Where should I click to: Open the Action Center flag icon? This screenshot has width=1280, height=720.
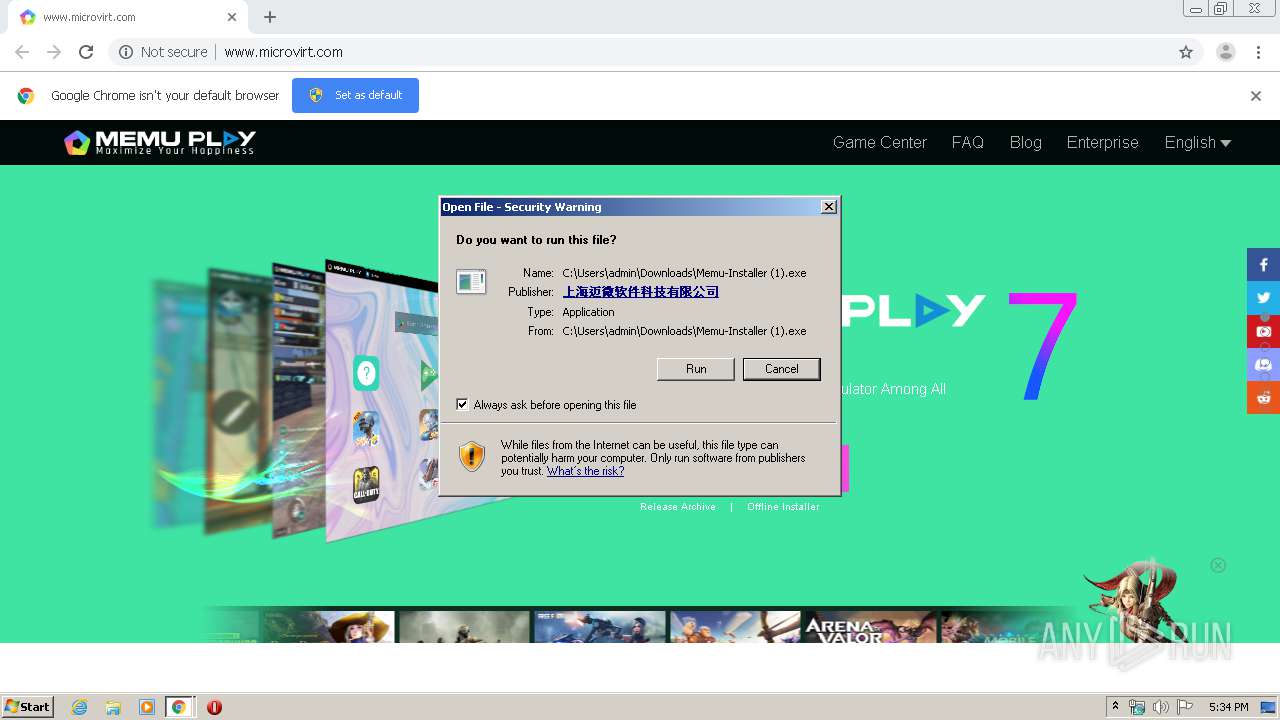coord(1185,707)
